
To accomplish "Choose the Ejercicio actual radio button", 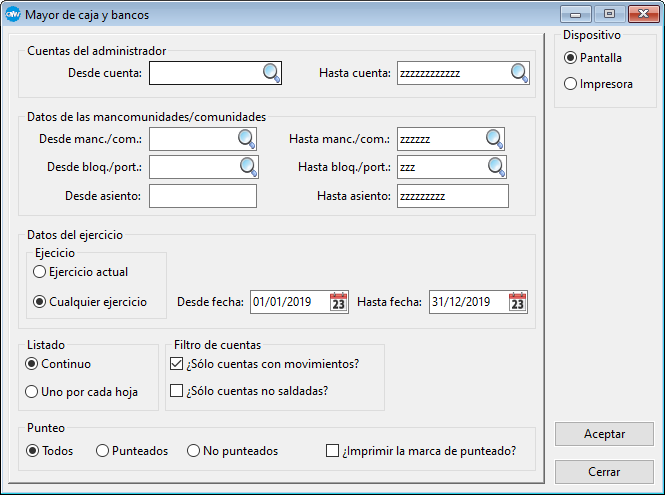I will click(x=40, y=271).
